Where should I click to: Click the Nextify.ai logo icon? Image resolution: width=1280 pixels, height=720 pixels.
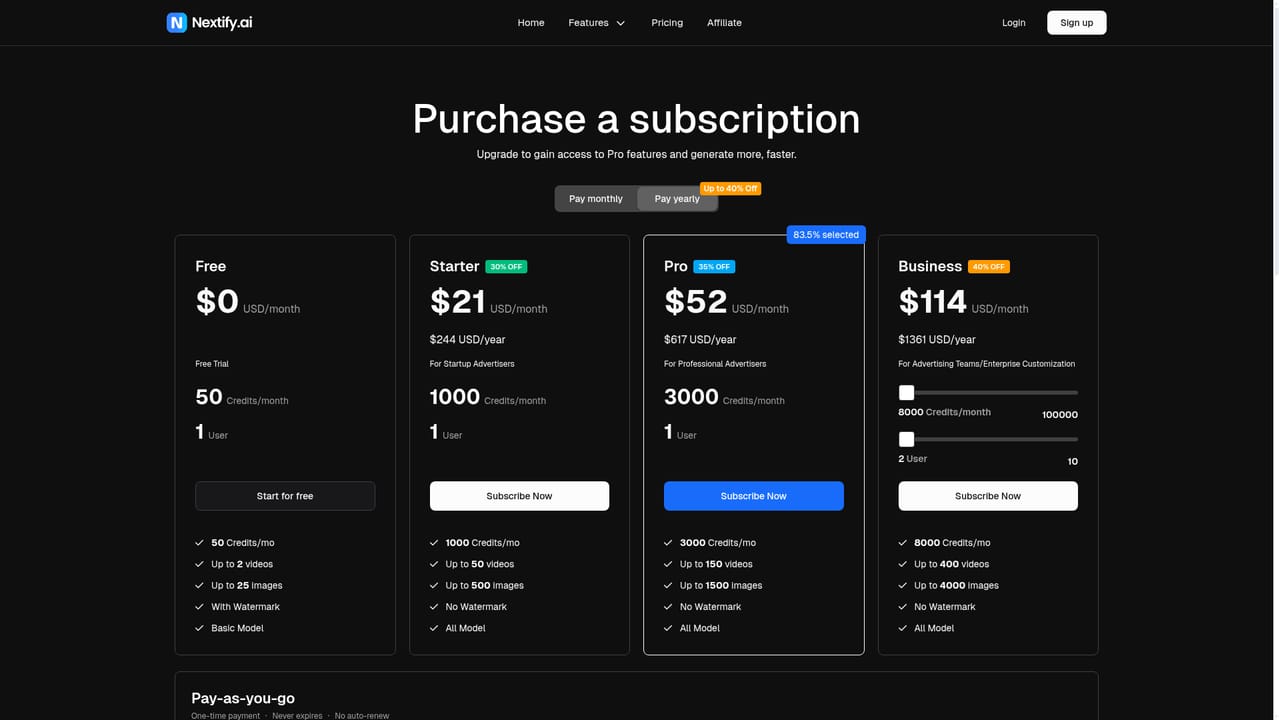[x=177, y=22]
